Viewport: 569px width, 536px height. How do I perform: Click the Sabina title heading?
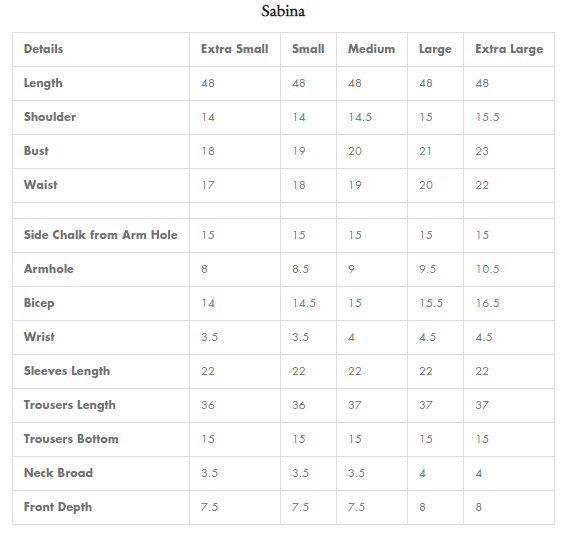[x=283, y=11]
